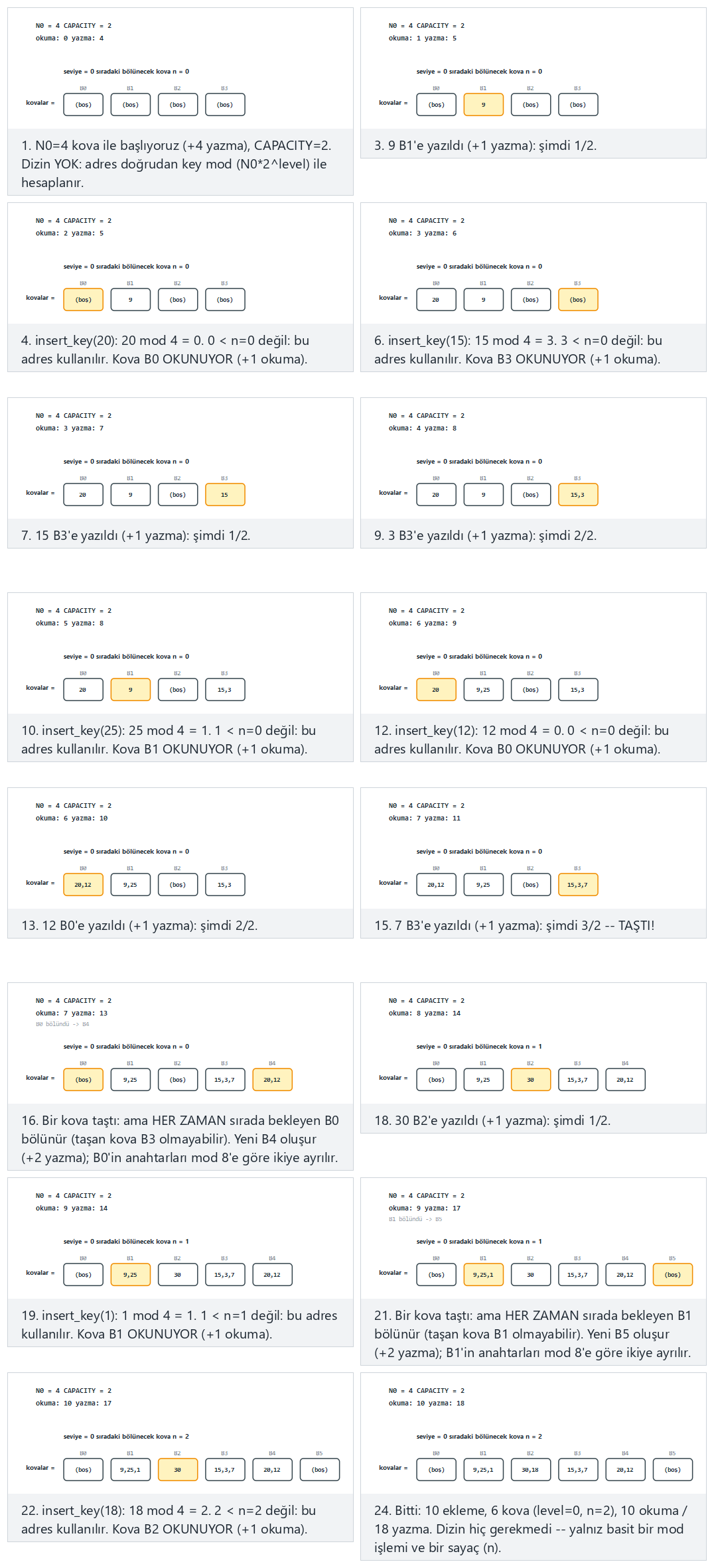Select highlighted B1 bucket with 9 in step 10

click(130, 690)
